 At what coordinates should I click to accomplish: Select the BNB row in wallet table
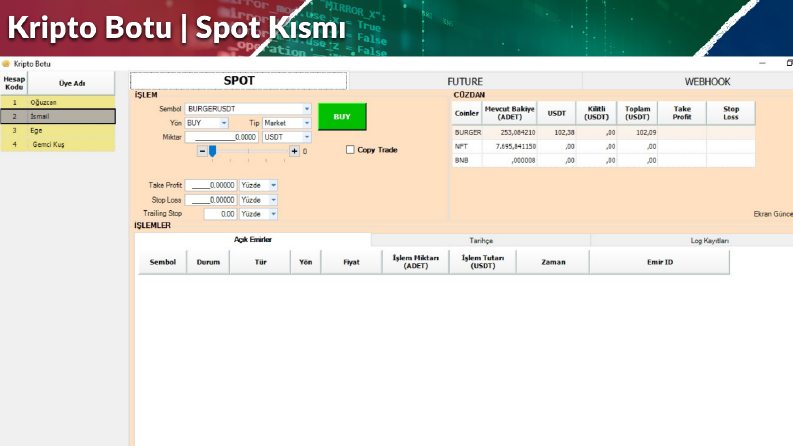(x=603, y=160)
